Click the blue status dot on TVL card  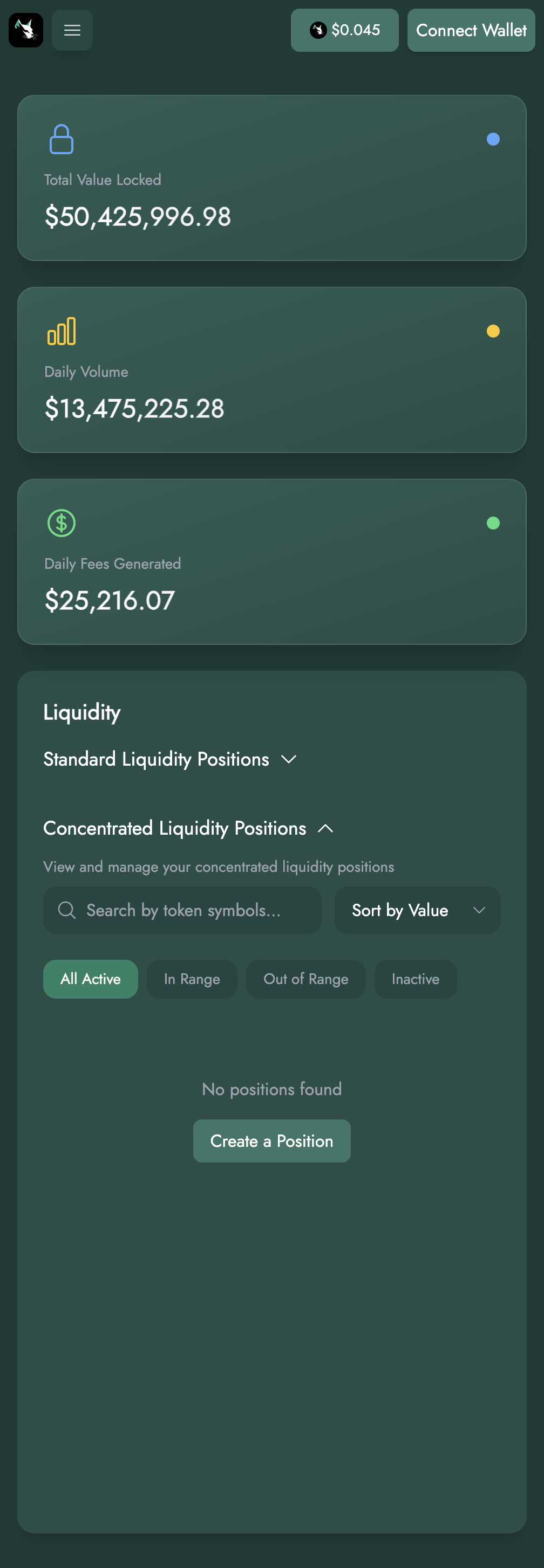[493, 140]
